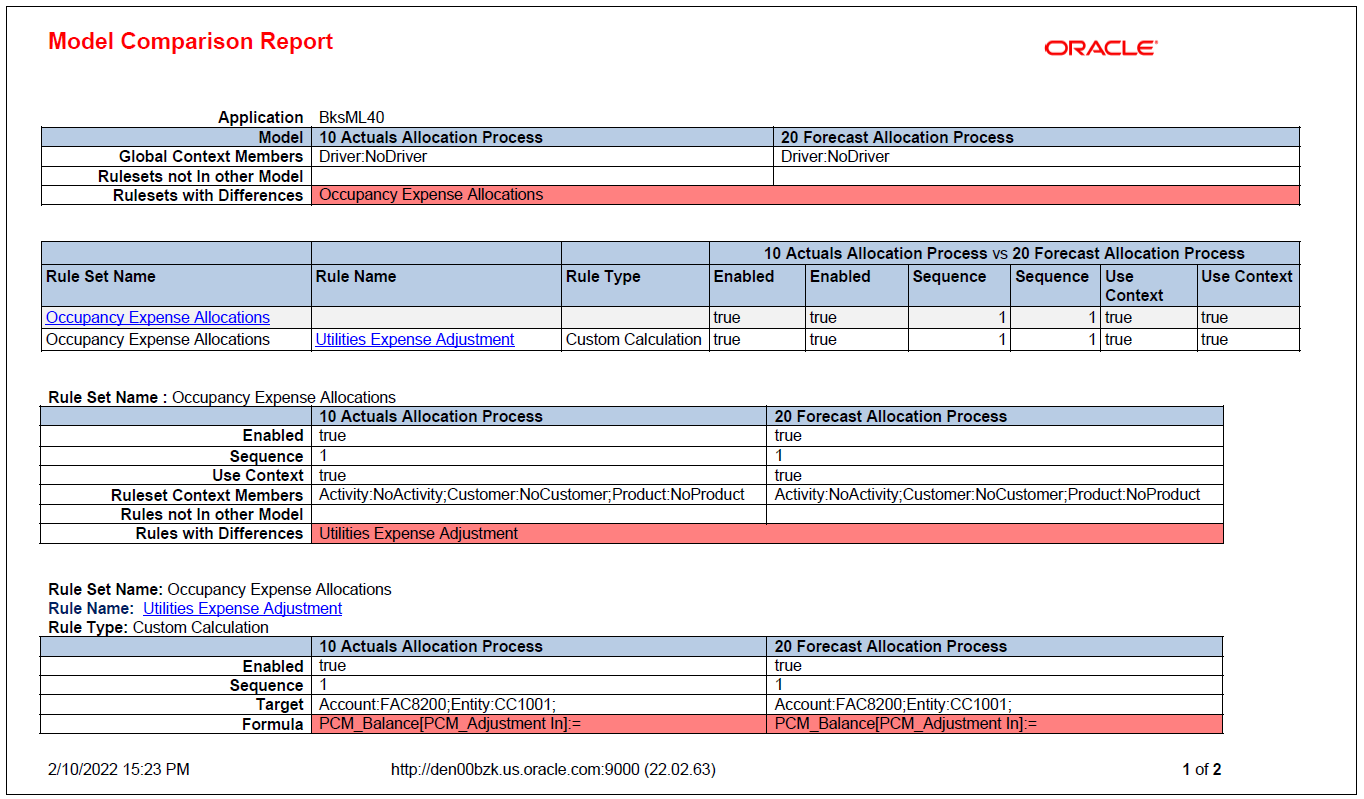This screenshot has height=799, width=1364.
Task: Select the Formula row label
Action: pyautogui.click(x=272, y=724)
